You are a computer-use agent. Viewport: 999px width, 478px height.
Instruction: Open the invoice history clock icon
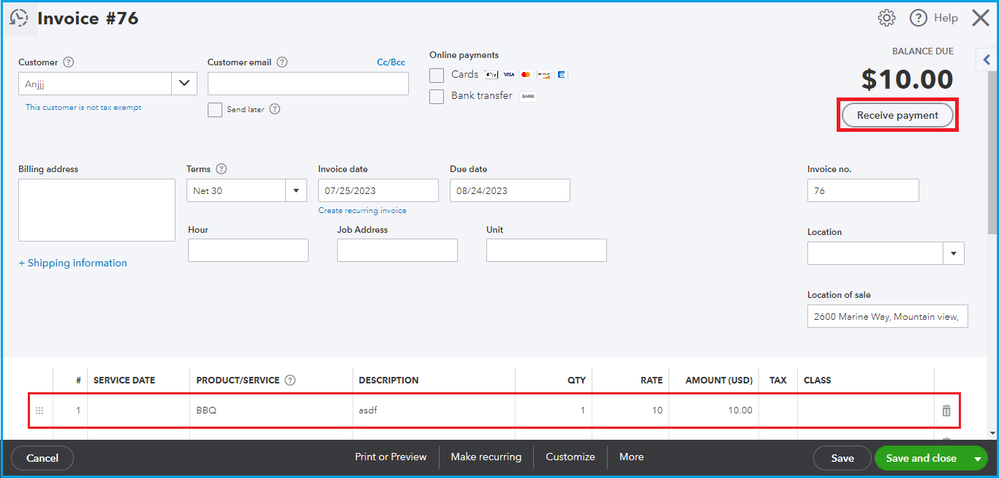pyautogui.click(x=19, y=18)
